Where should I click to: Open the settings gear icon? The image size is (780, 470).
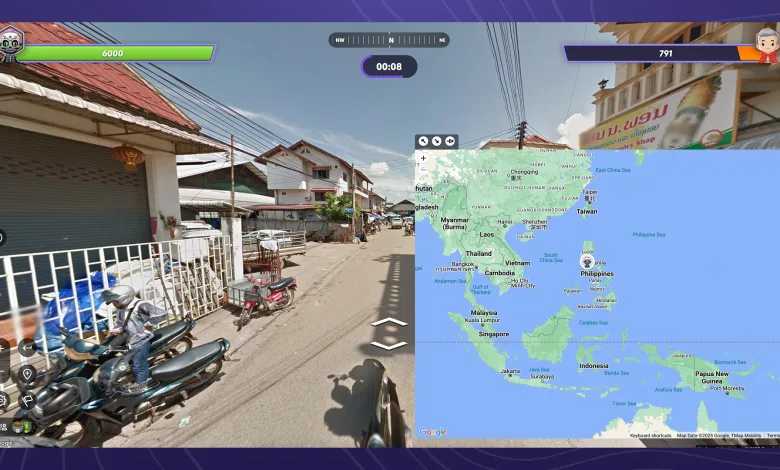3,399
